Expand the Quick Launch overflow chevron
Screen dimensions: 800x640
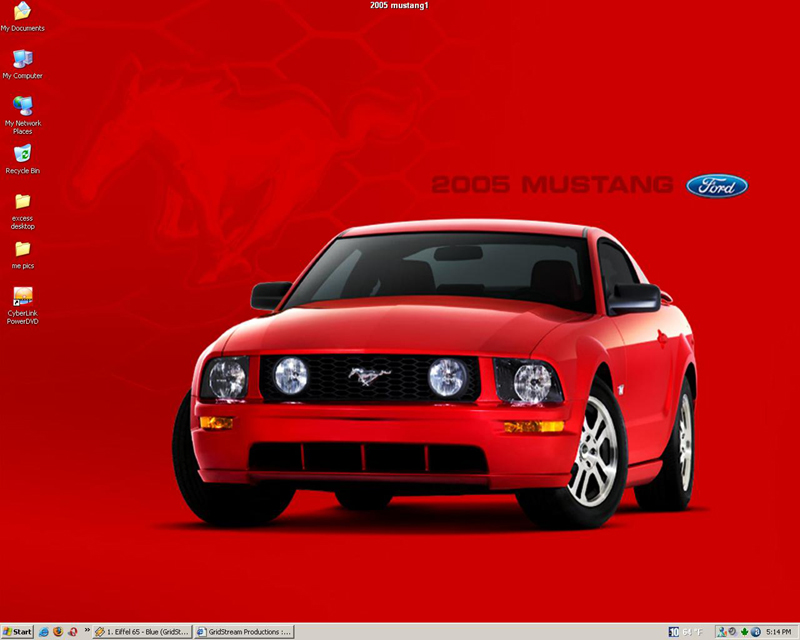(85, 632)
